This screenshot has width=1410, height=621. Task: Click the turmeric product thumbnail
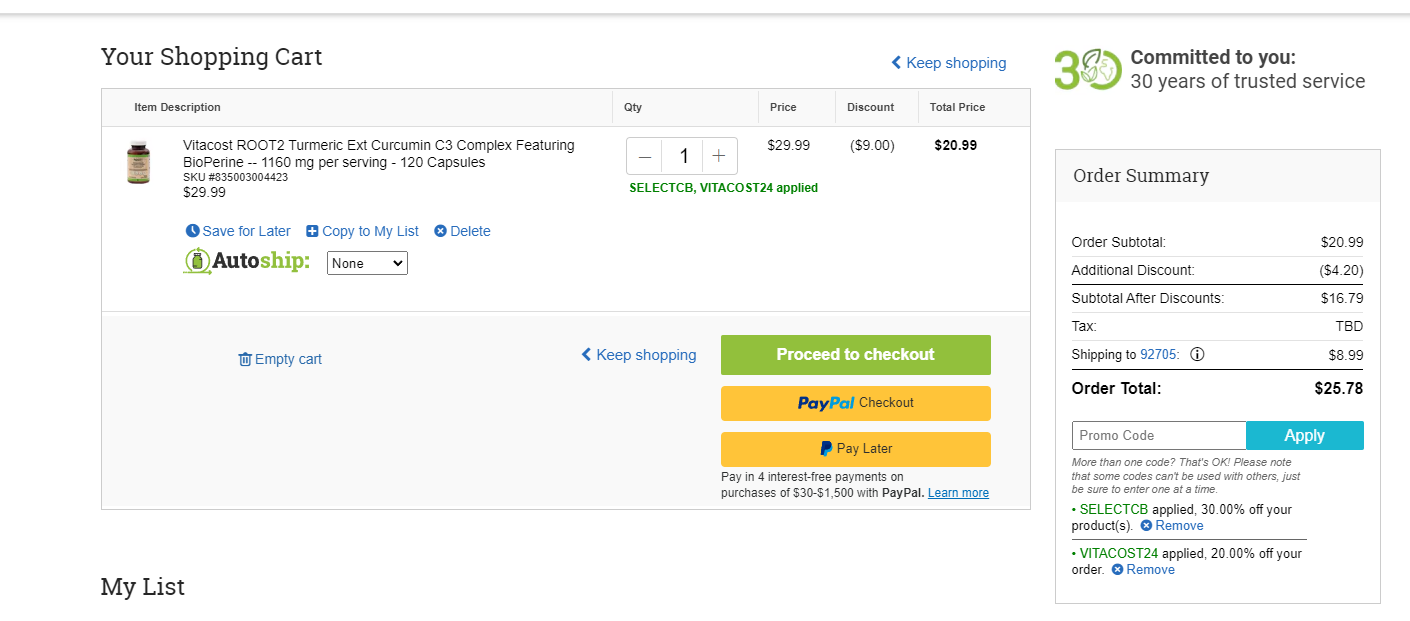point(138,162)
